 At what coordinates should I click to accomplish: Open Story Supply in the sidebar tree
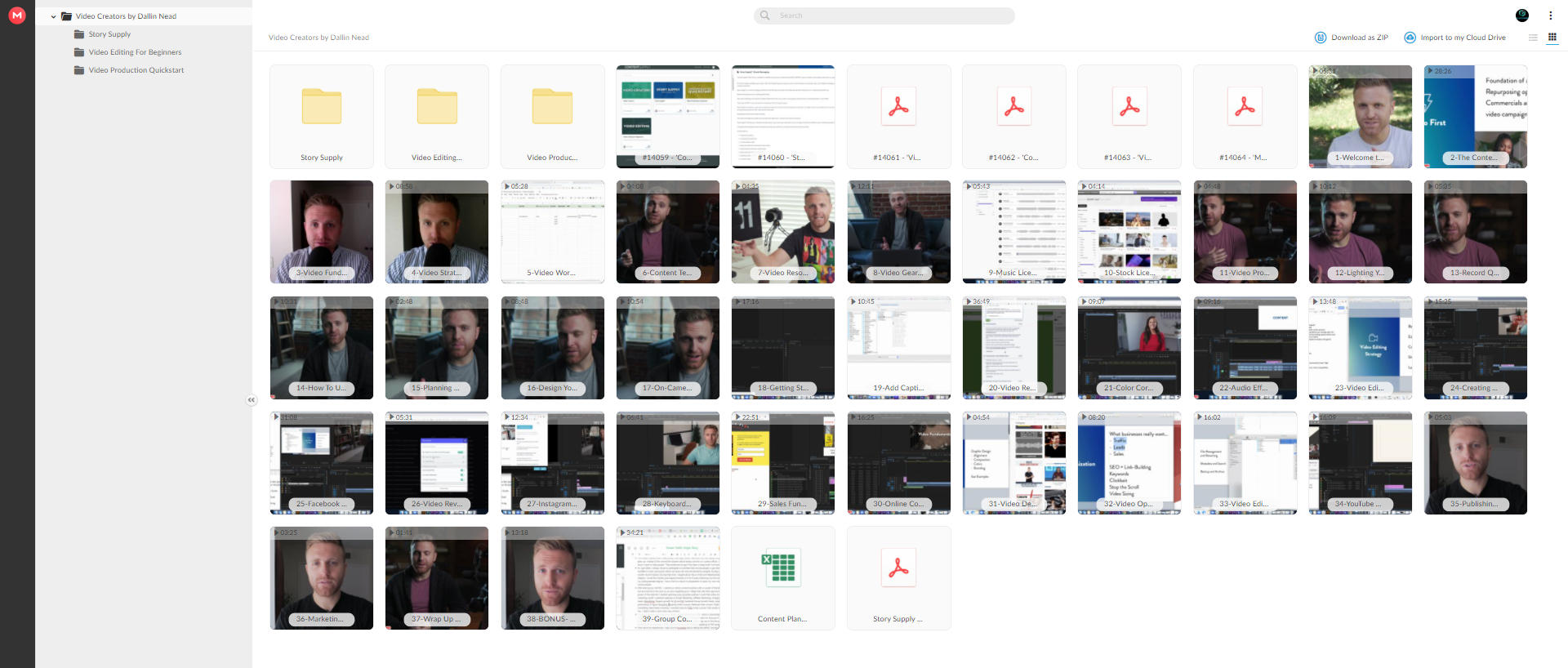coord(109,34)
